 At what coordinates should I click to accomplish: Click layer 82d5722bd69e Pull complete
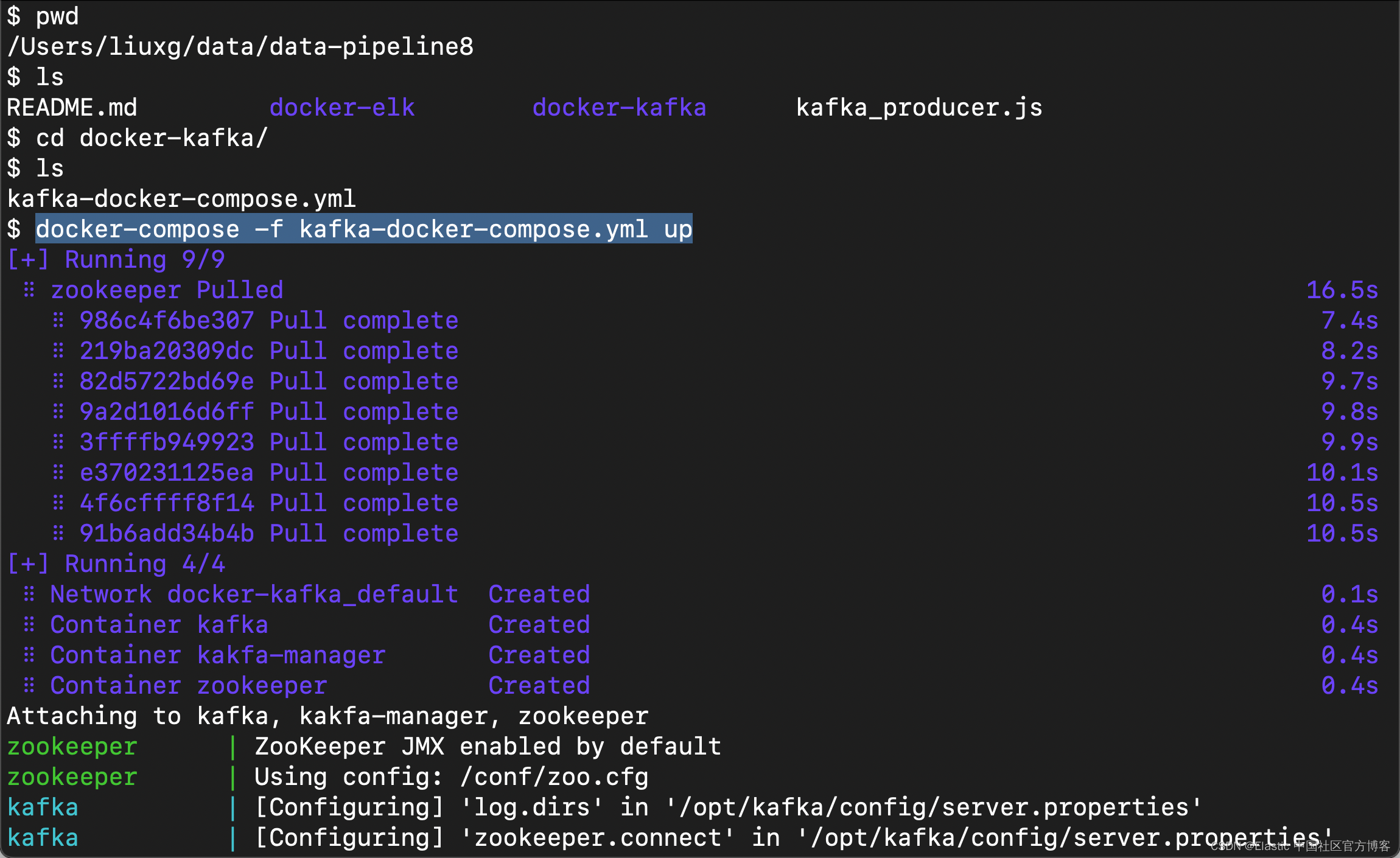click(x=269, y=382)
